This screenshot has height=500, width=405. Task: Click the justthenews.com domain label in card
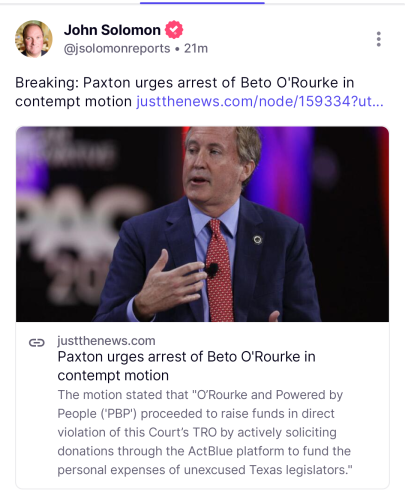[x=106, y=341]
